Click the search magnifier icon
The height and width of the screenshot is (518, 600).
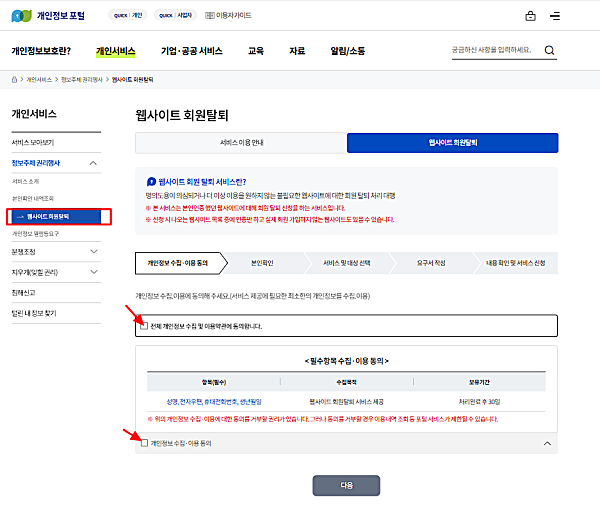(549, 50)
